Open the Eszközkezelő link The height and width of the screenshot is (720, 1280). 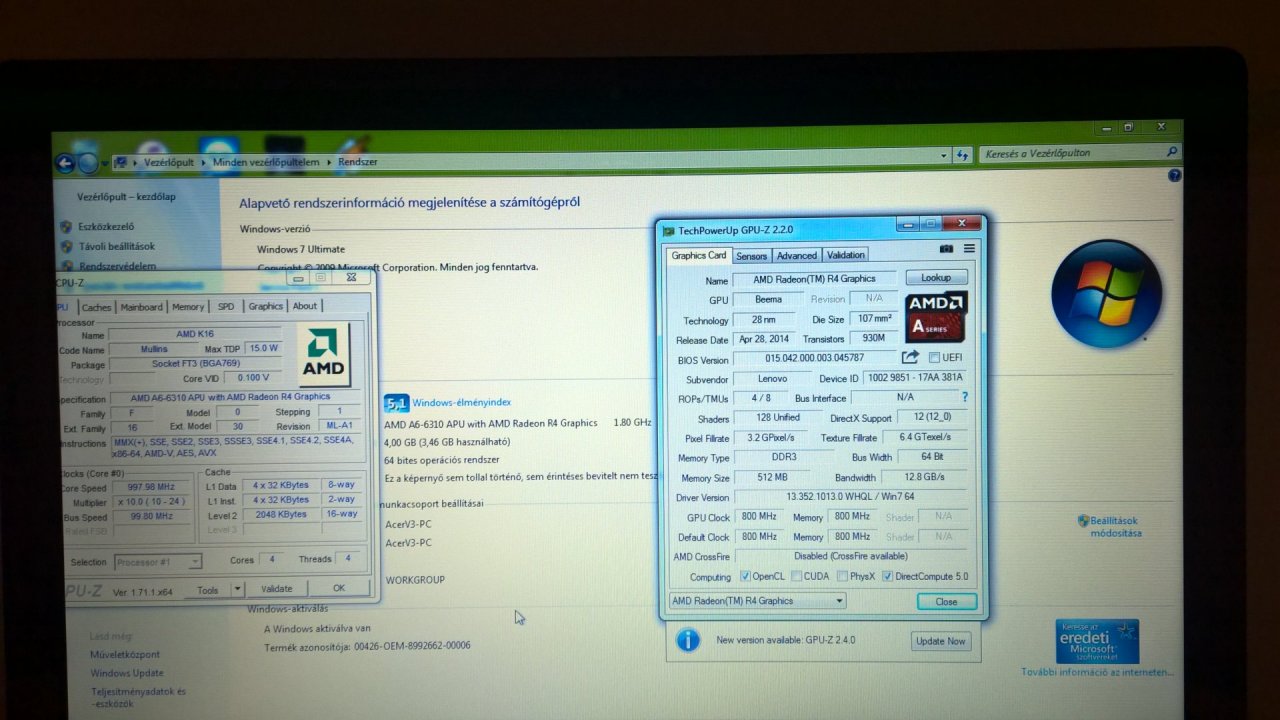[x=106, y=227]
